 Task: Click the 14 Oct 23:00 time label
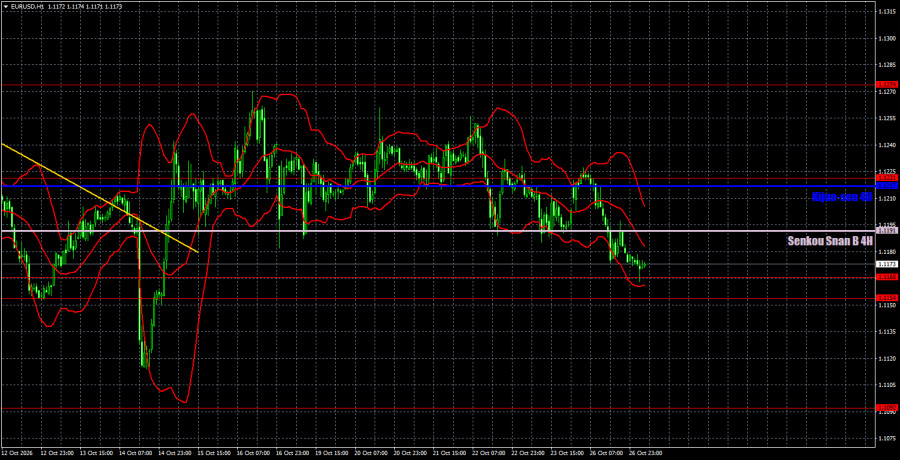pos(174,453)
